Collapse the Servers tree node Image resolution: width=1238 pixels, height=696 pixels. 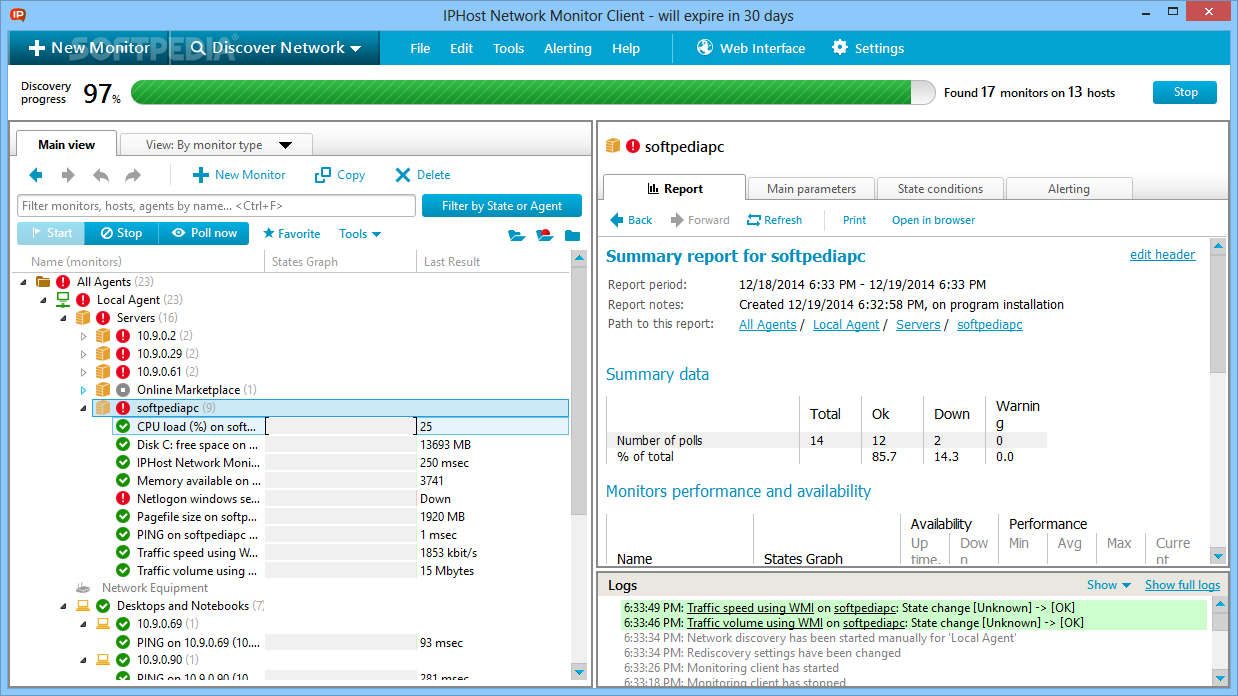click(x=63, y=318)
